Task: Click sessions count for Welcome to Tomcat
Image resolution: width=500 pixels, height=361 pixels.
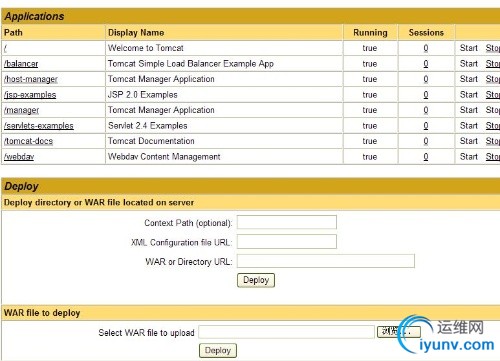Action: pos(426,48)
